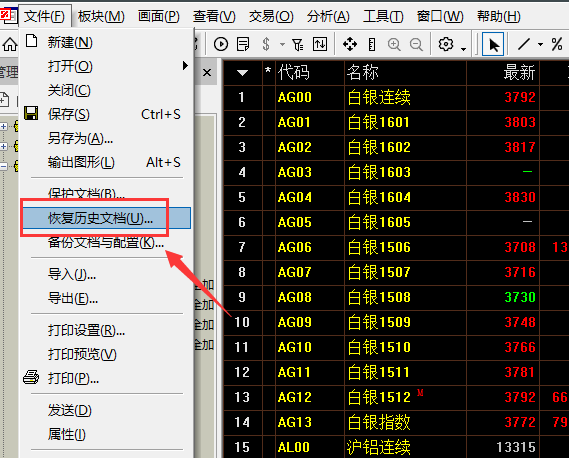Click the settings gear toolbar icon
This screenshot has height=458, width=569.
(446, 44)
